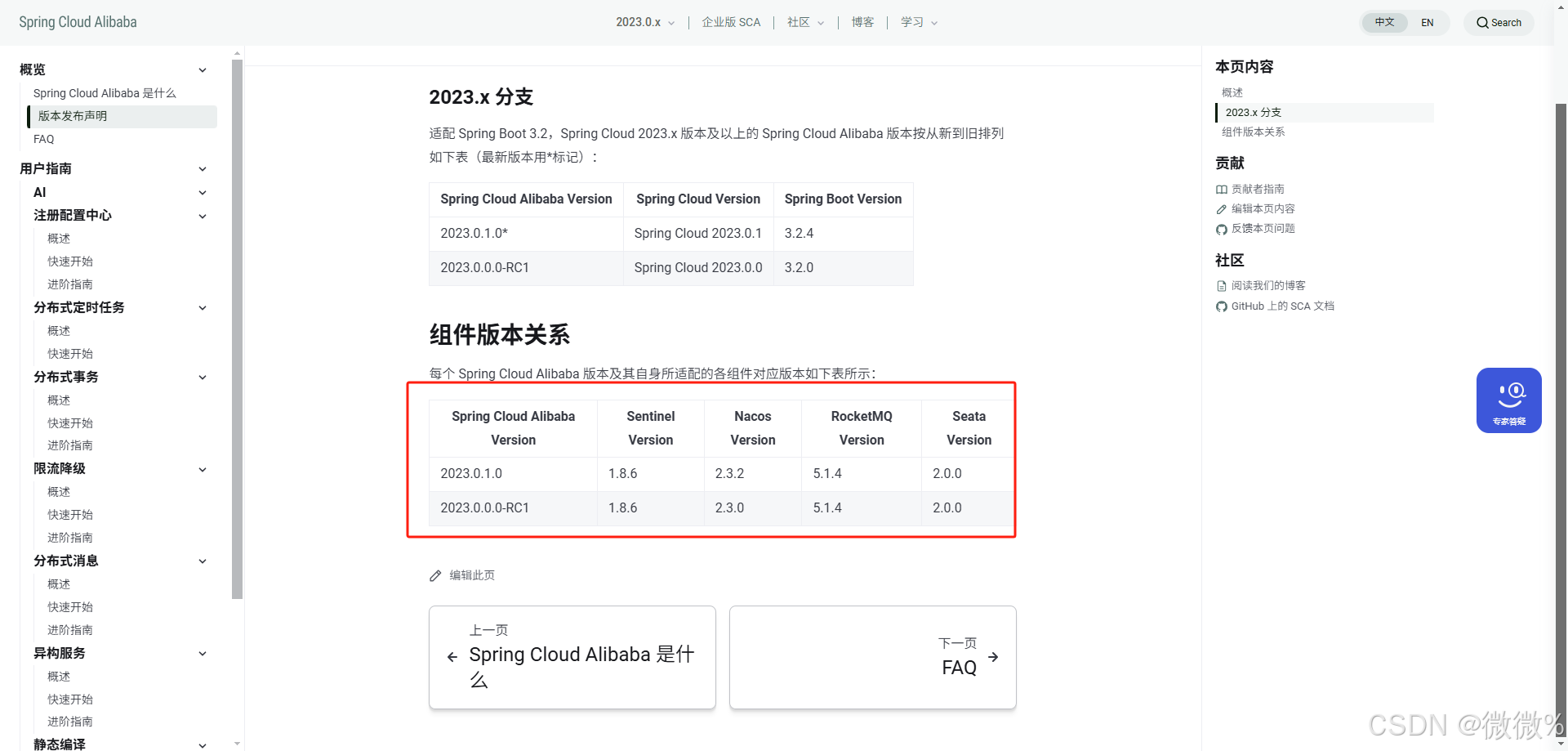Open 快速开始 under 分布式消息
The height and width of the screenshot is (751, 1568).
(70, 607)
